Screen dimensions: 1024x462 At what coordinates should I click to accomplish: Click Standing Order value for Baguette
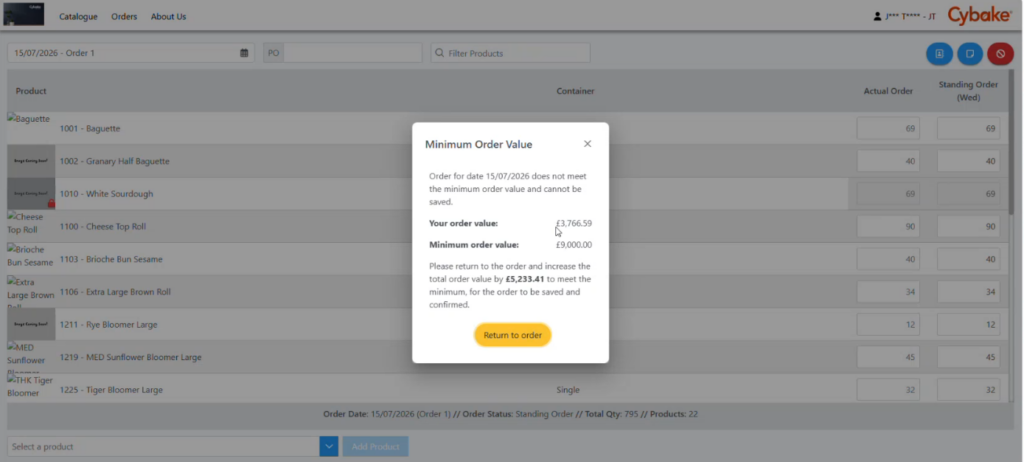968,129
